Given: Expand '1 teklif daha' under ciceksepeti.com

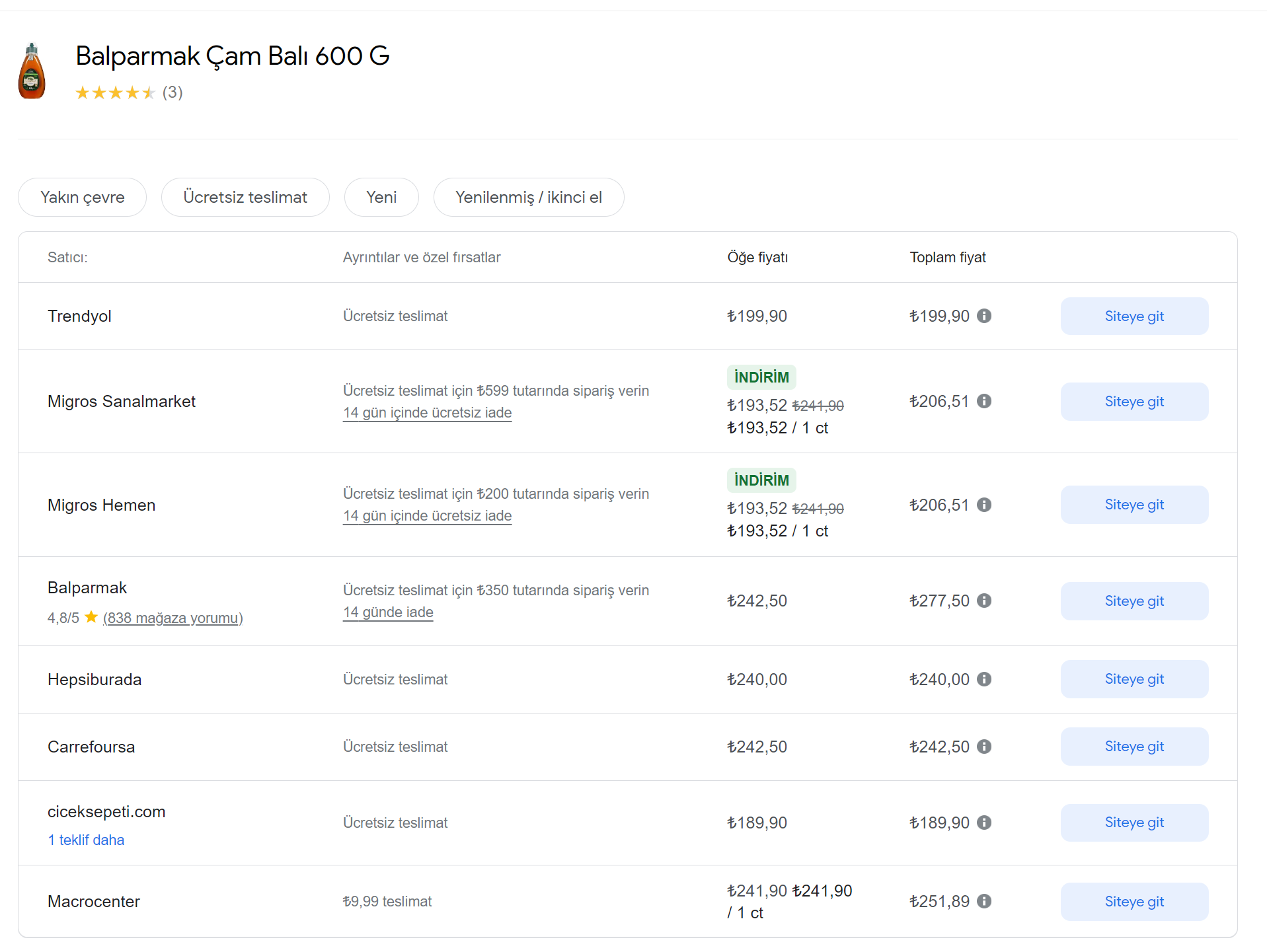Looking at the screenshot, I should (x=86, y=840).
